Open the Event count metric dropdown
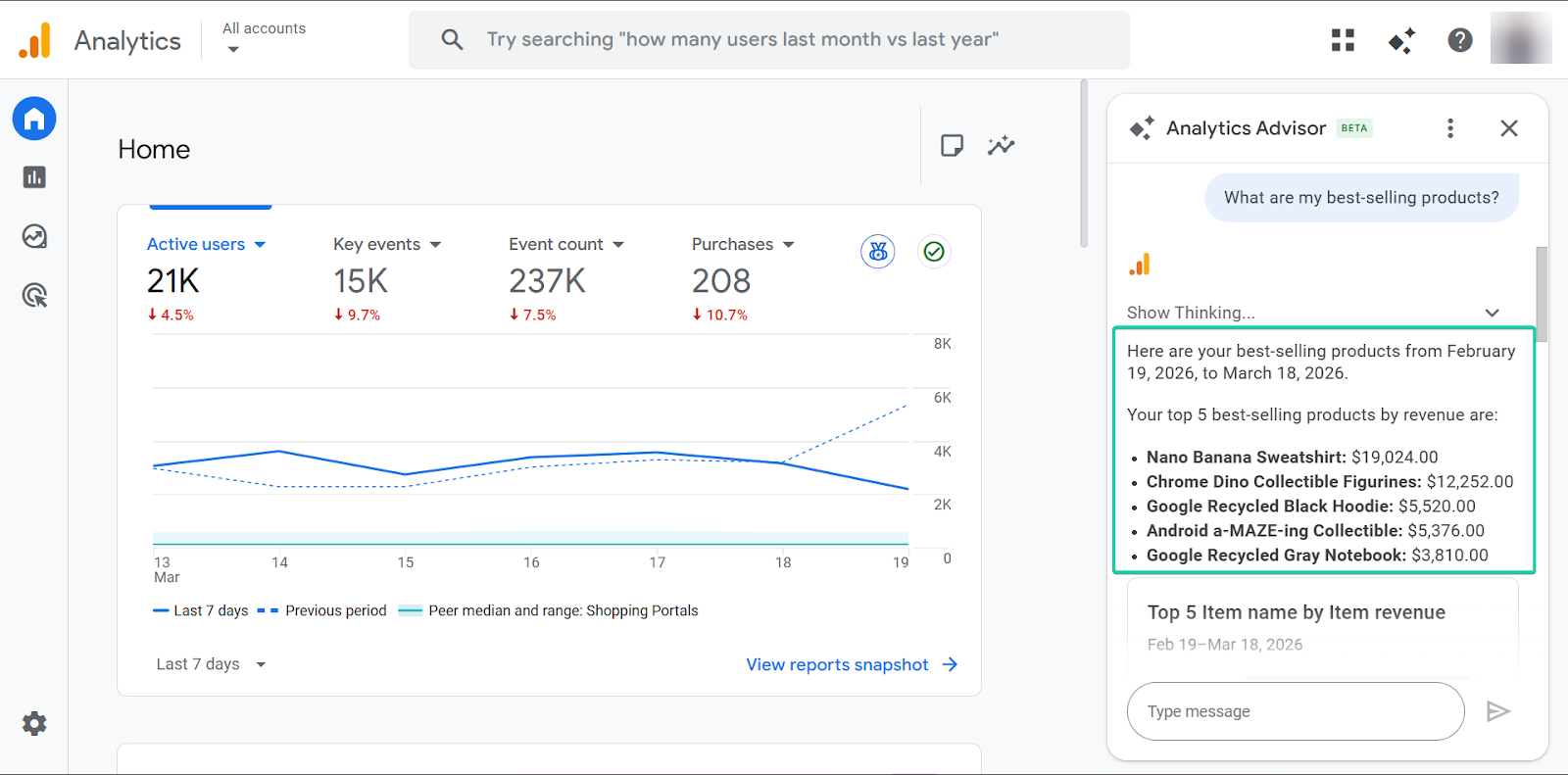The height and width of the screenshot is (775, 1568). (x=566, y=244)
